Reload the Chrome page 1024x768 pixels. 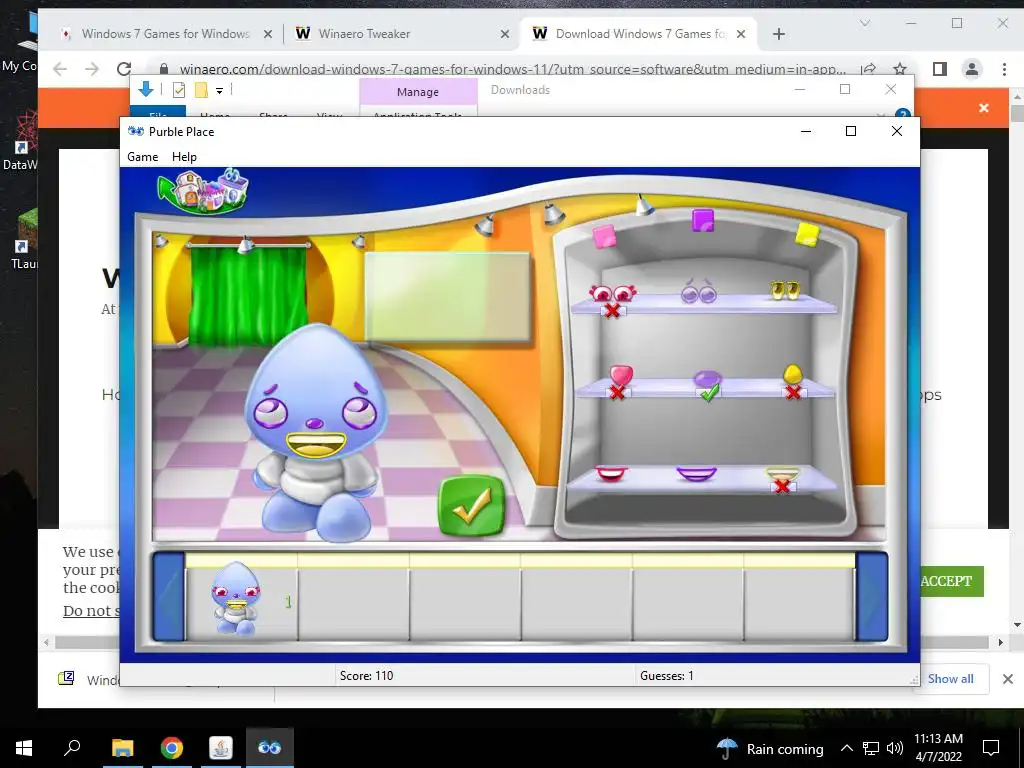coord(123,69)
